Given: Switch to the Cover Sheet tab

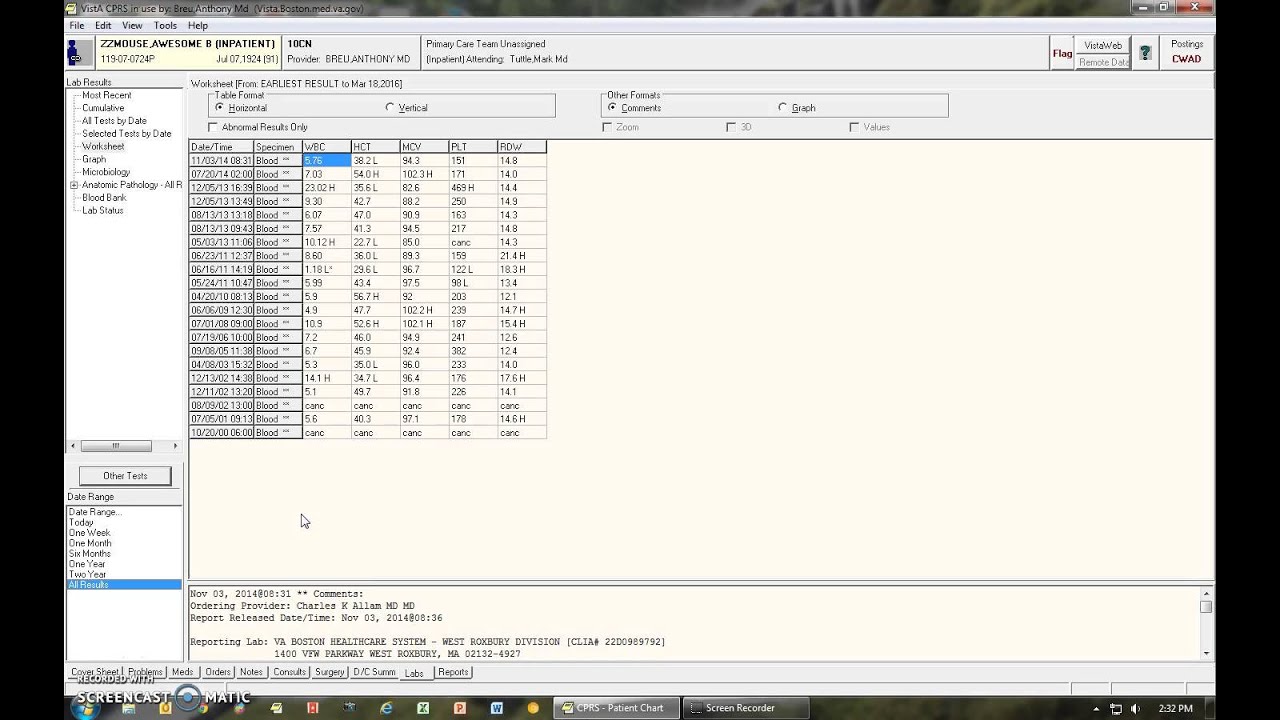Looking at the screenshot, I should pyautogui.click(x=94, y=672).
